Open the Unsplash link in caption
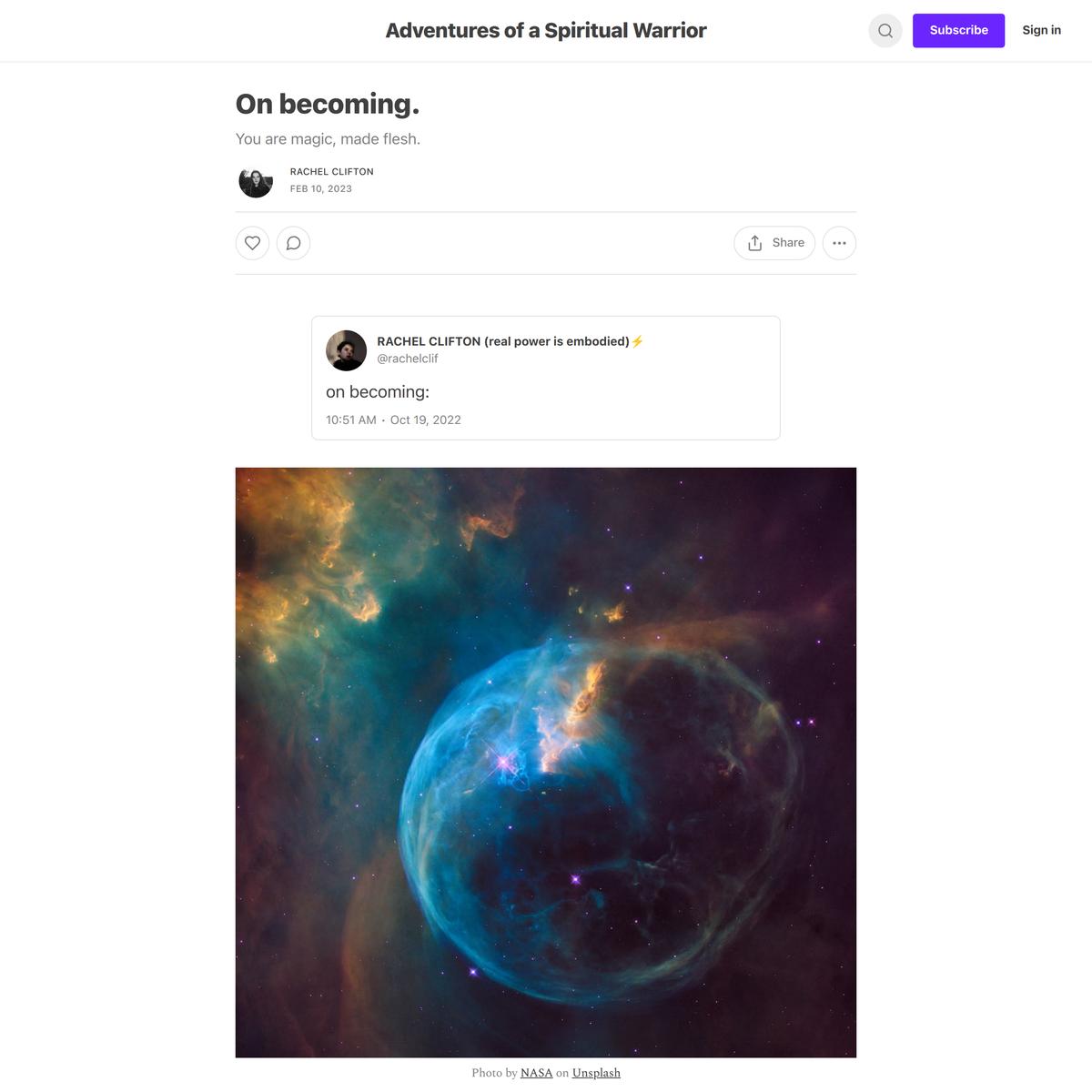Image resolution: width=1092 pixels, height=1092 pixels. (596, 1073)
